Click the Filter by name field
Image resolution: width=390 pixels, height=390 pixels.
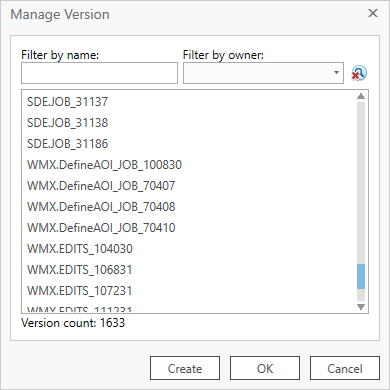click(x=99, y=73)
